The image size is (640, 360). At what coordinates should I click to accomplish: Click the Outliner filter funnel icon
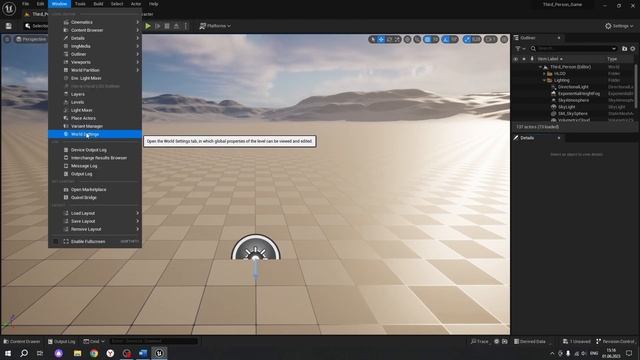pos(518,49)
